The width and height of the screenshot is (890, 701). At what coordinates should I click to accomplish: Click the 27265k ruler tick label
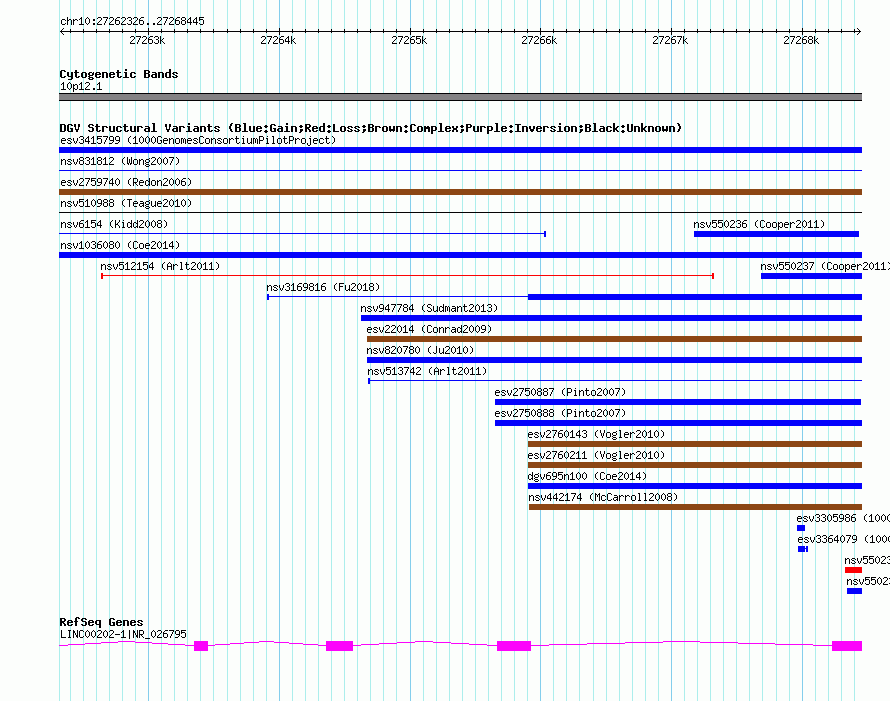click(x=409, y=40)
